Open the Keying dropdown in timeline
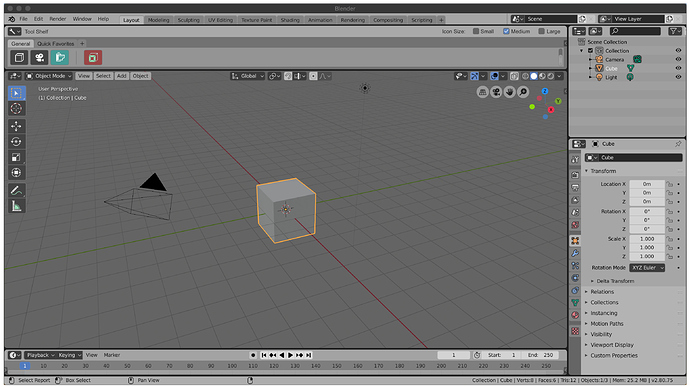The image size is (690, 387). [x=70, y=355]
